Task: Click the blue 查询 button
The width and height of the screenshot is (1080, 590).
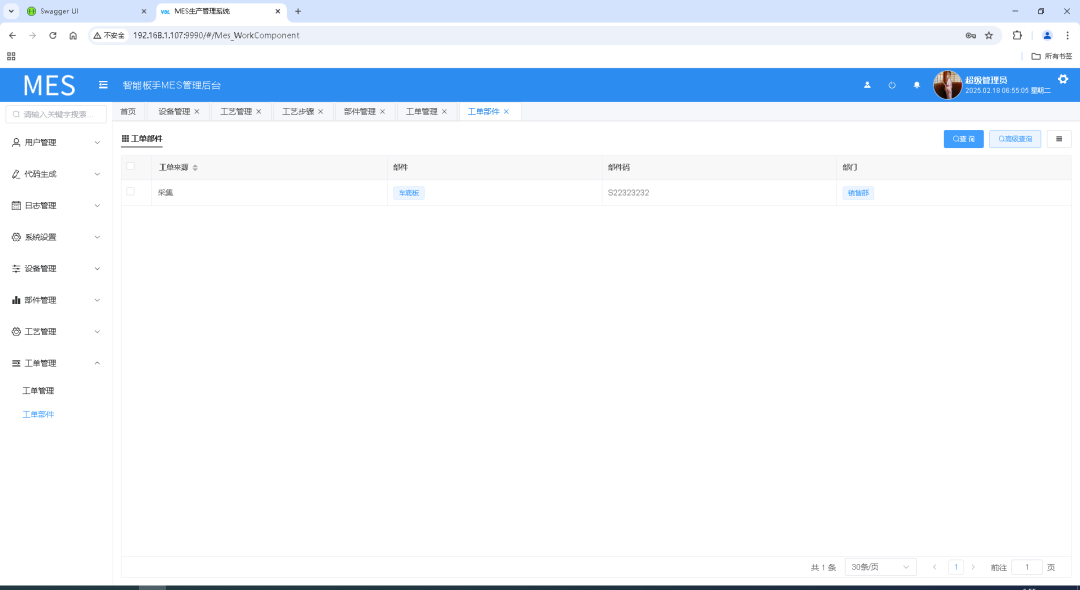Action: coord(963,139)
